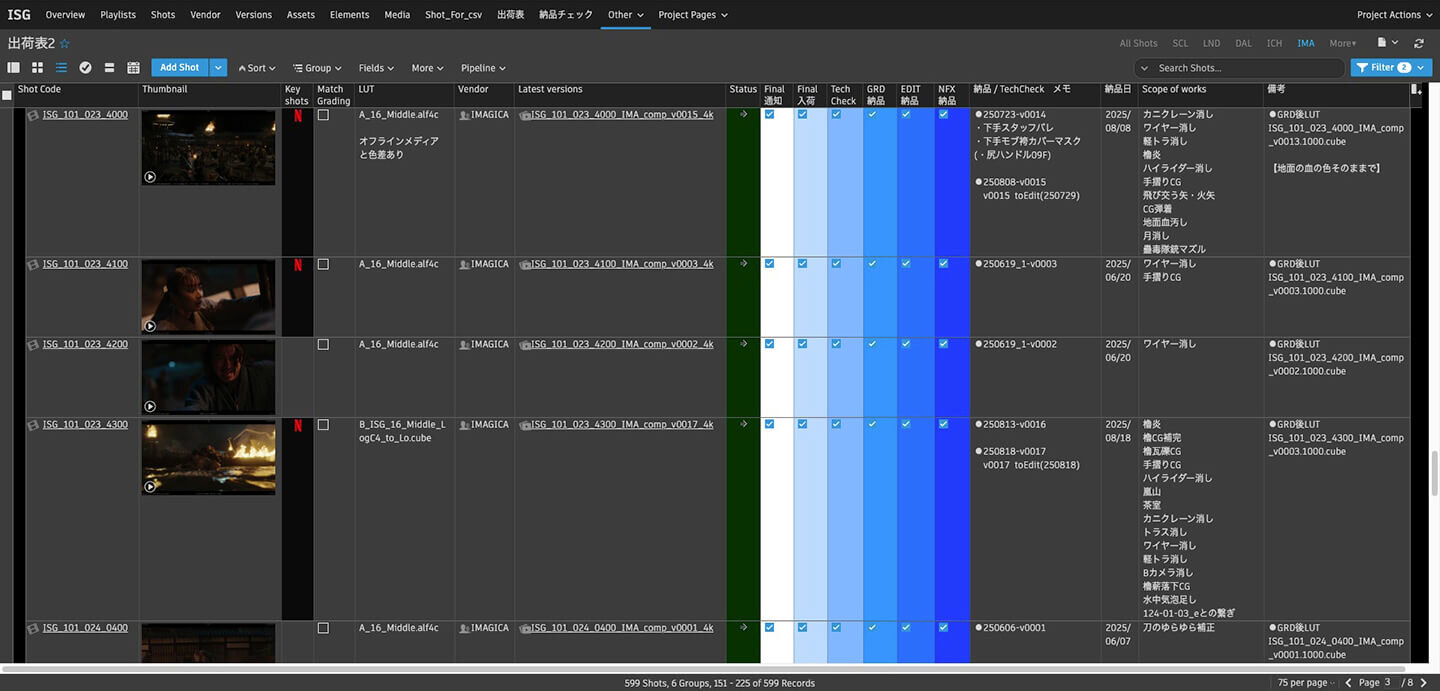Viewport: 1440px width, 691px height.
Task: Switch to calendar view icon
Action: pos(133,68)
